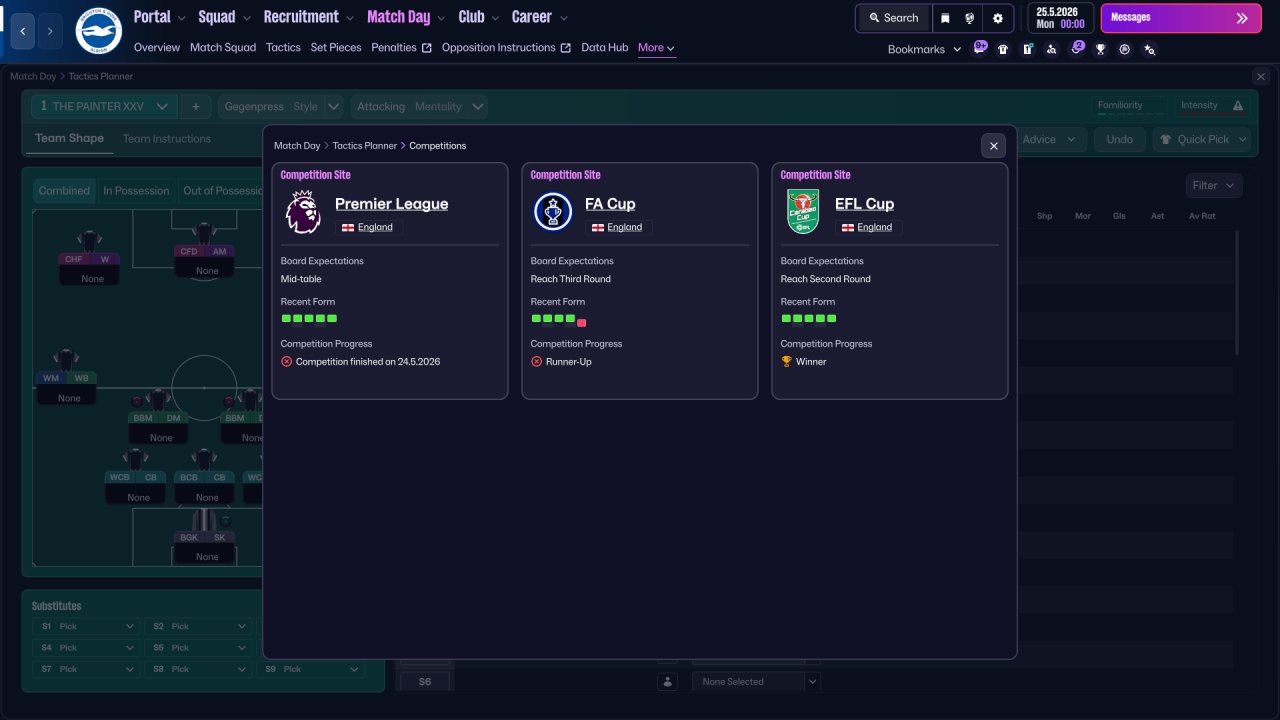
Task: Open the Filter dropdown
Action: [1214, 185]
